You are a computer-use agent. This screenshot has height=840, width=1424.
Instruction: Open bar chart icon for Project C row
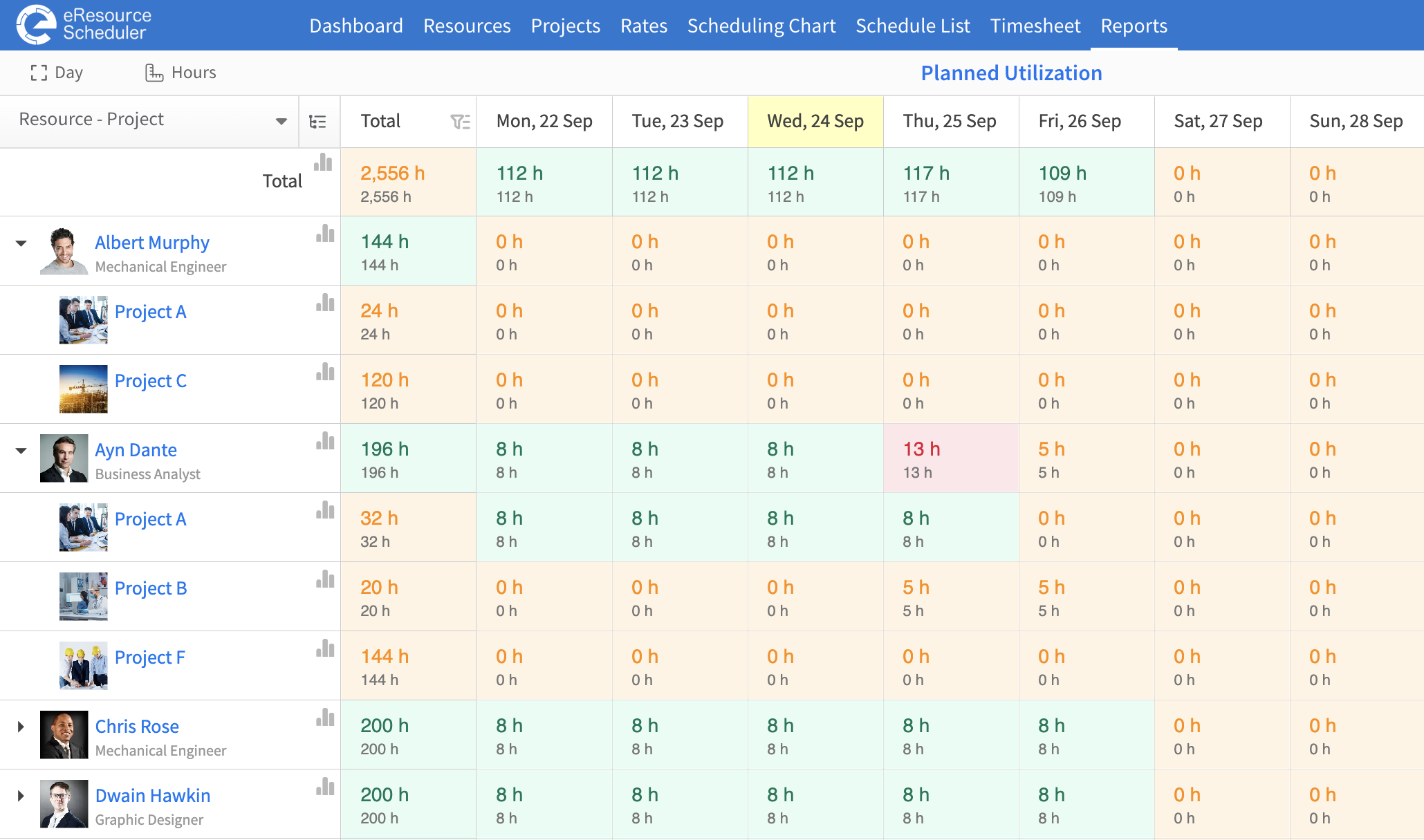coord(325,372)
